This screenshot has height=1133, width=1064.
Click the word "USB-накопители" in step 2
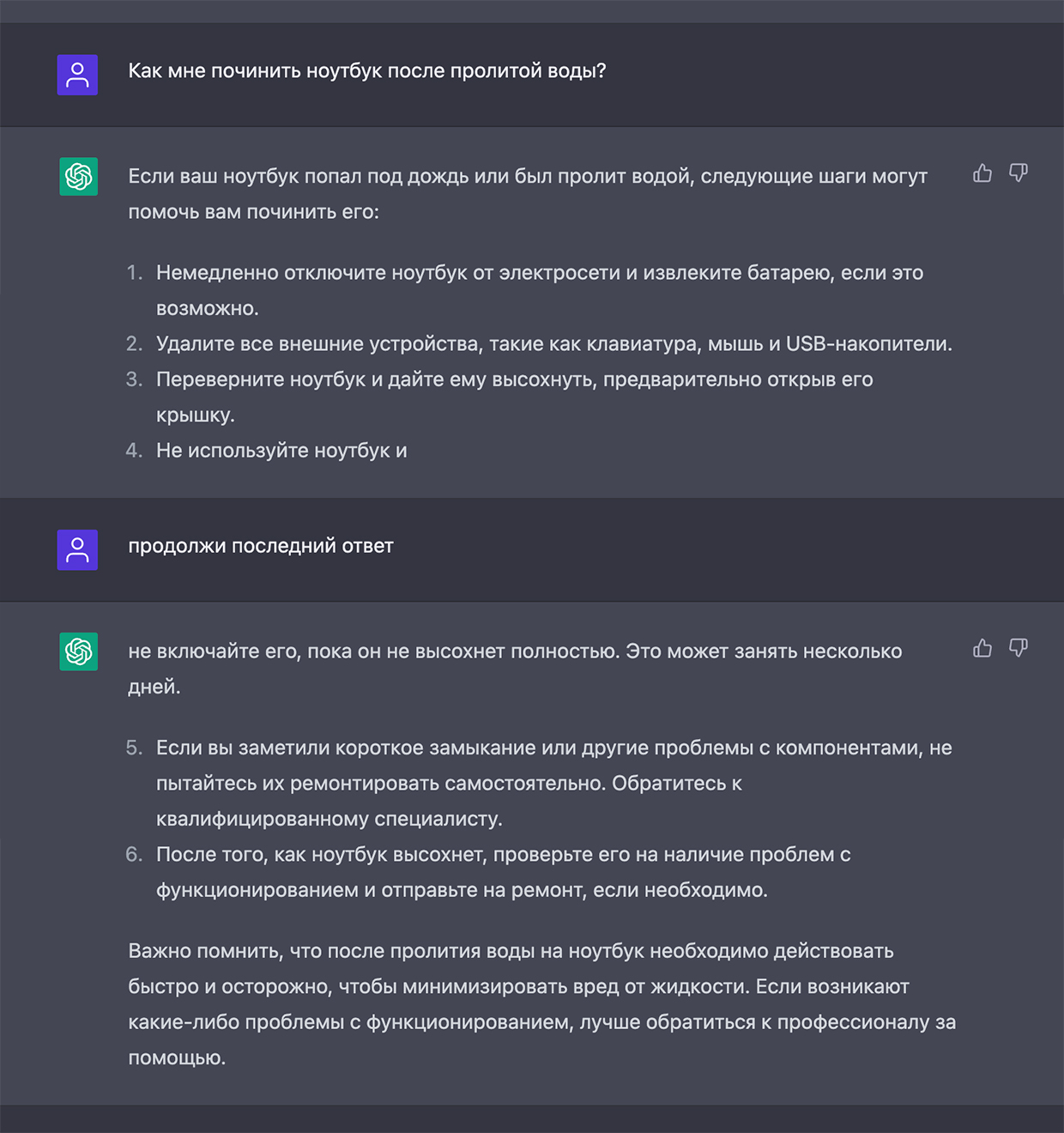868,344
